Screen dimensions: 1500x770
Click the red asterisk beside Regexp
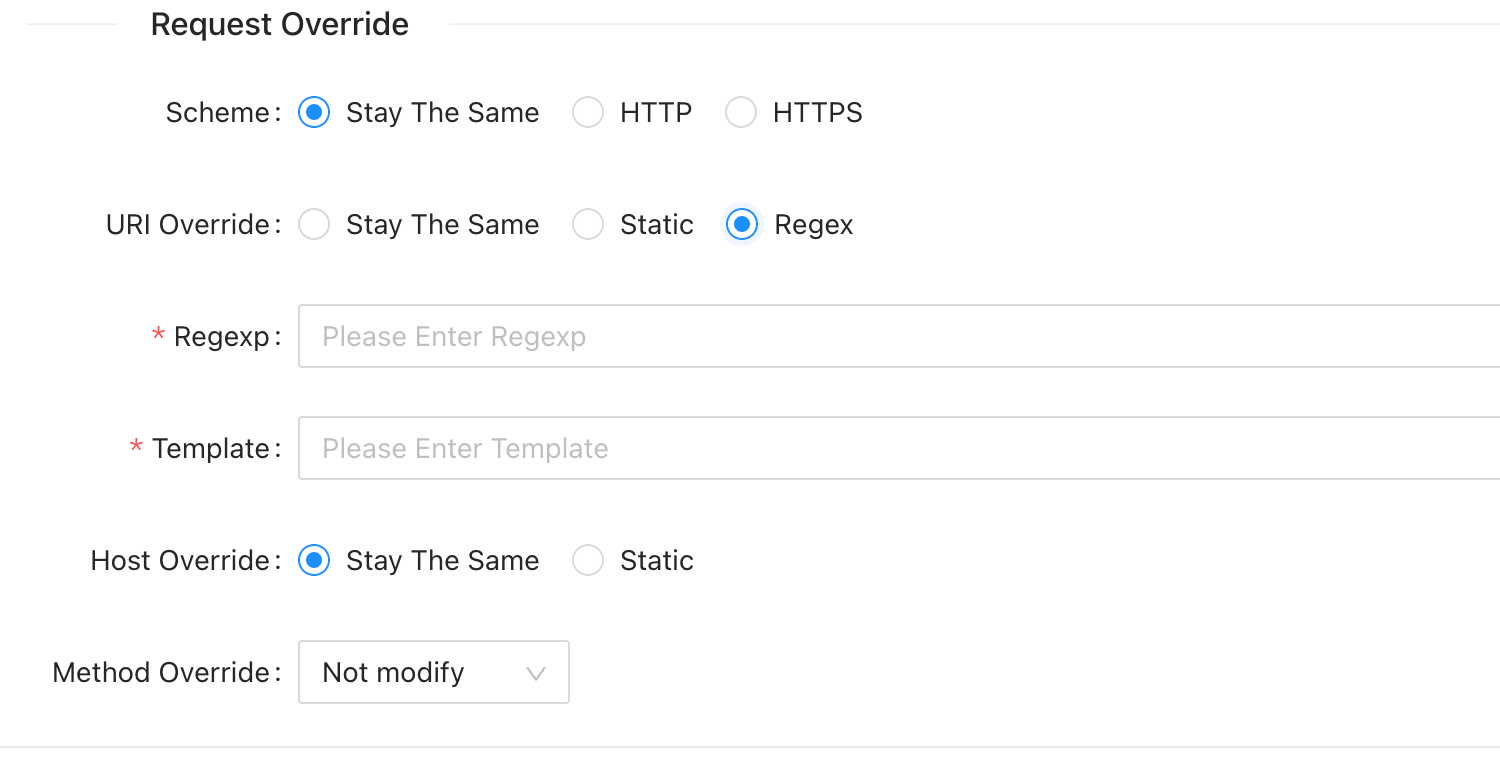pos(157,336)
